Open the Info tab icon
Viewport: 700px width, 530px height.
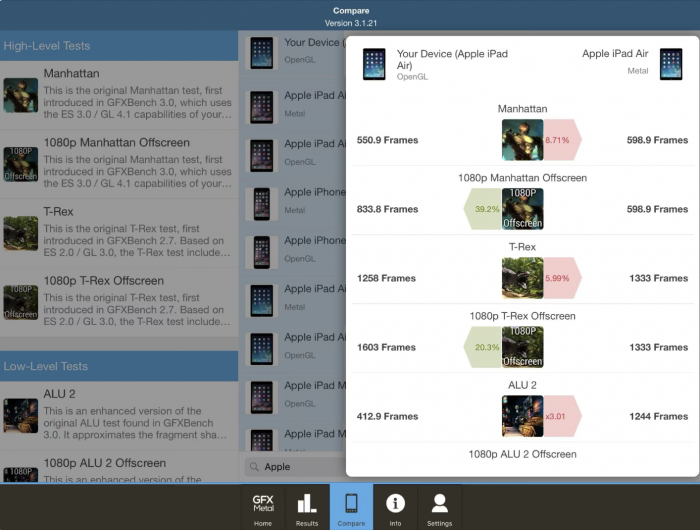[395, 507]
